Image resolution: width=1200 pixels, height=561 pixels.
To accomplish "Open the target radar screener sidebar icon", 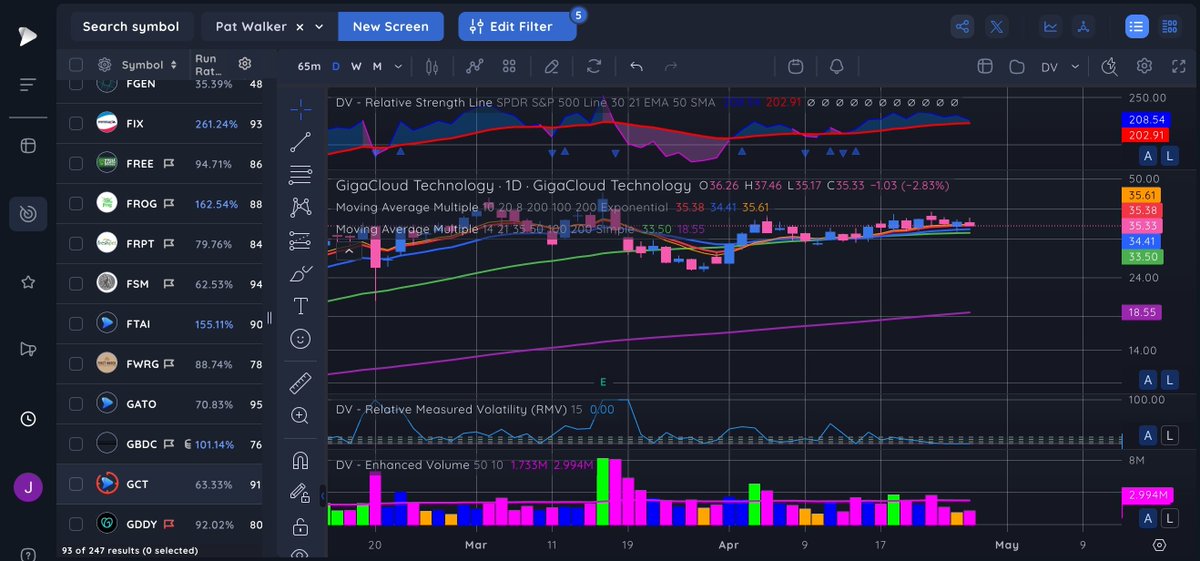I will [x=28, y=213].
